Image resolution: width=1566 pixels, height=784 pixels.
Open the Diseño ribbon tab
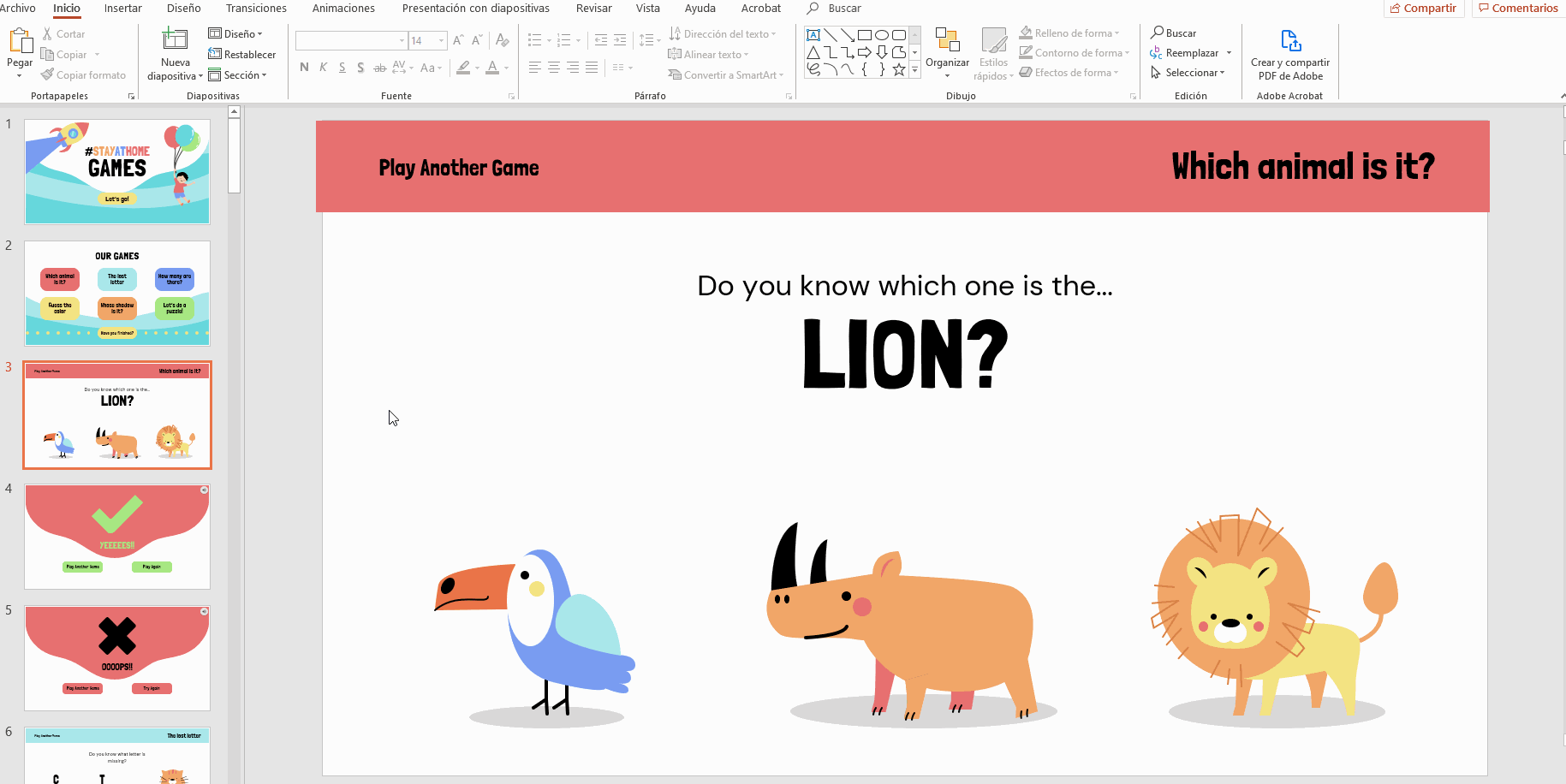pyautogui.click(x=184, y=8)
